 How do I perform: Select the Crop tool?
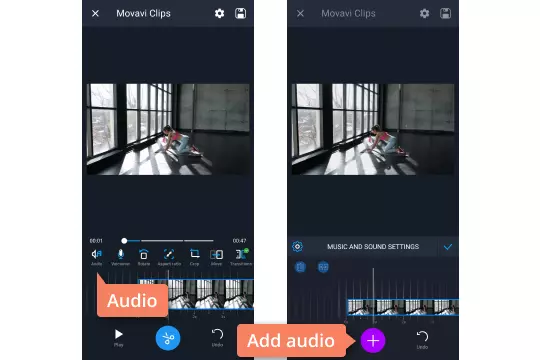point(195,257)
